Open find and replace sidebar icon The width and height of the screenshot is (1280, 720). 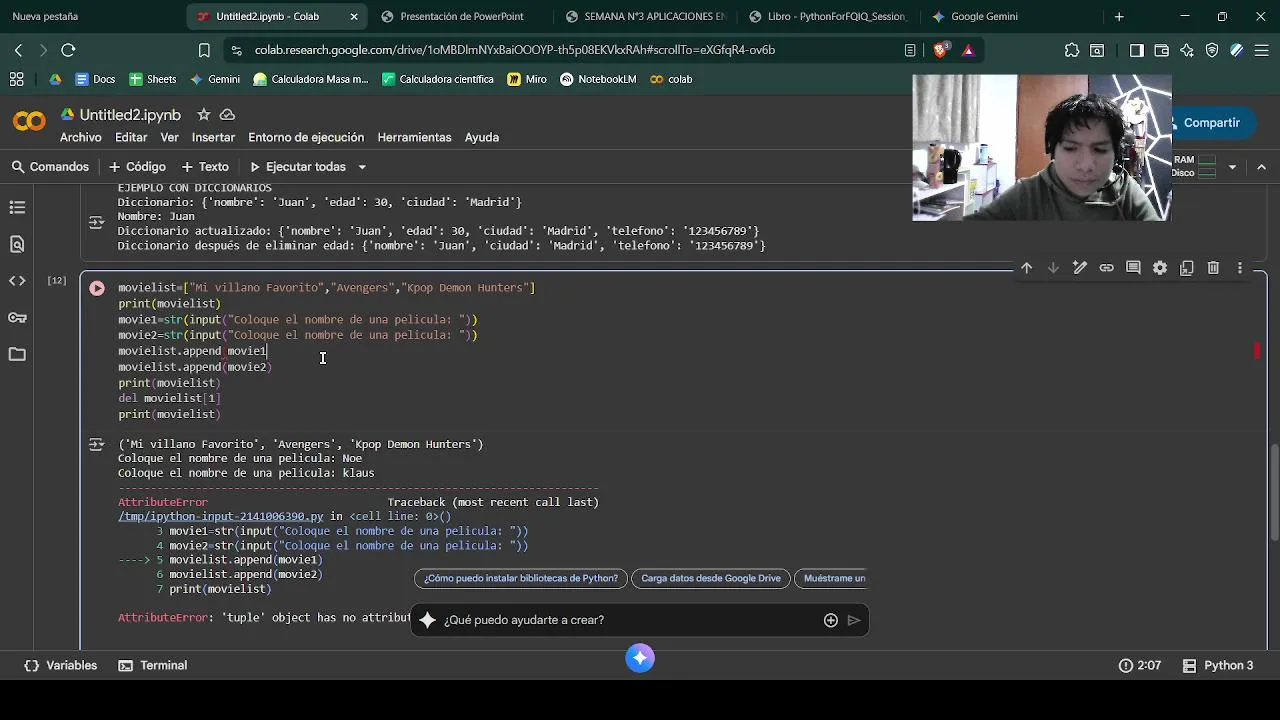click(17, 244)
